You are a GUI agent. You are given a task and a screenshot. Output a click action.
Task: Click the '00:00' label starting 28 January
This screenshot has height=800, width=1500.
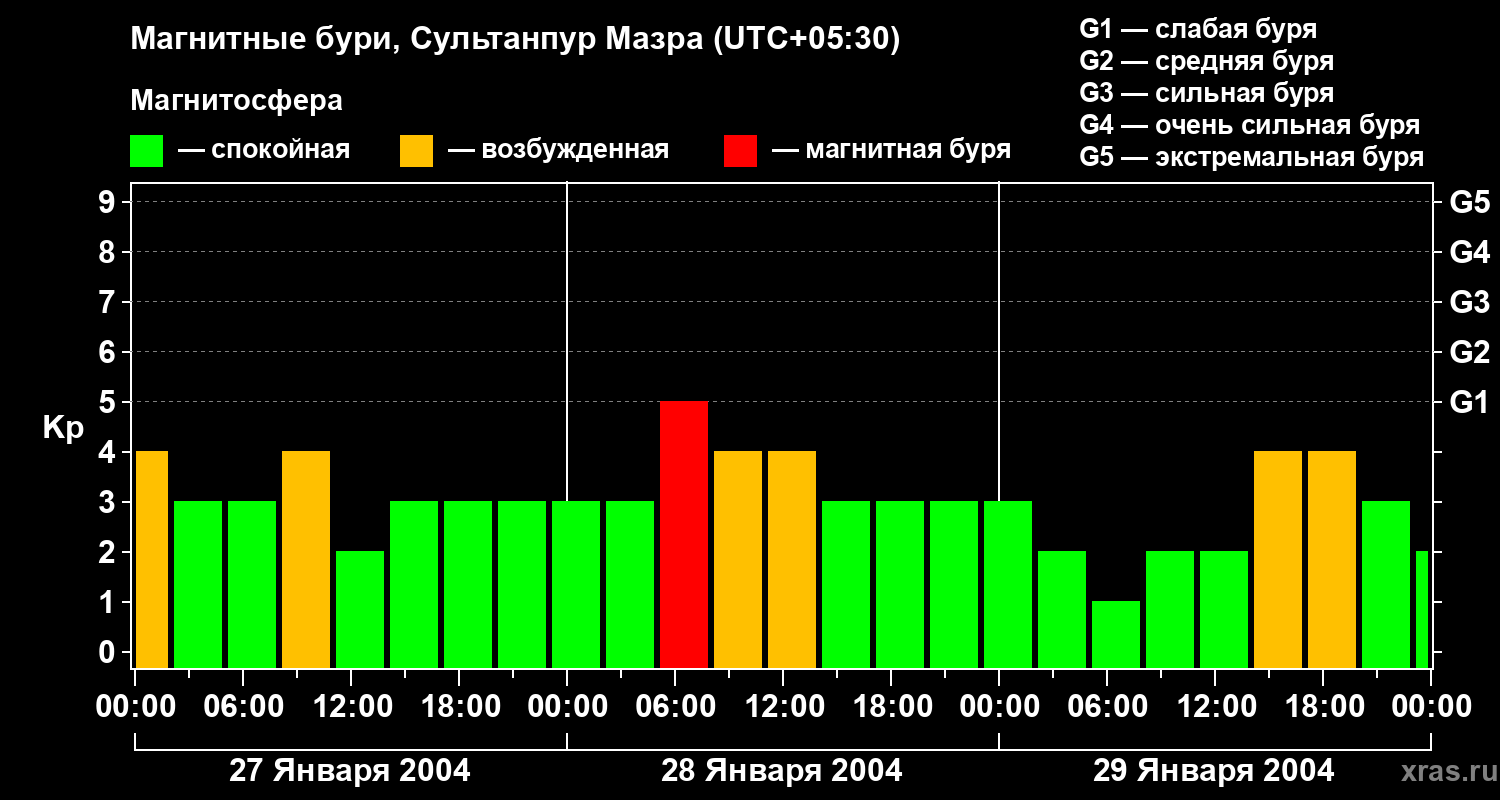click(567, 707)
